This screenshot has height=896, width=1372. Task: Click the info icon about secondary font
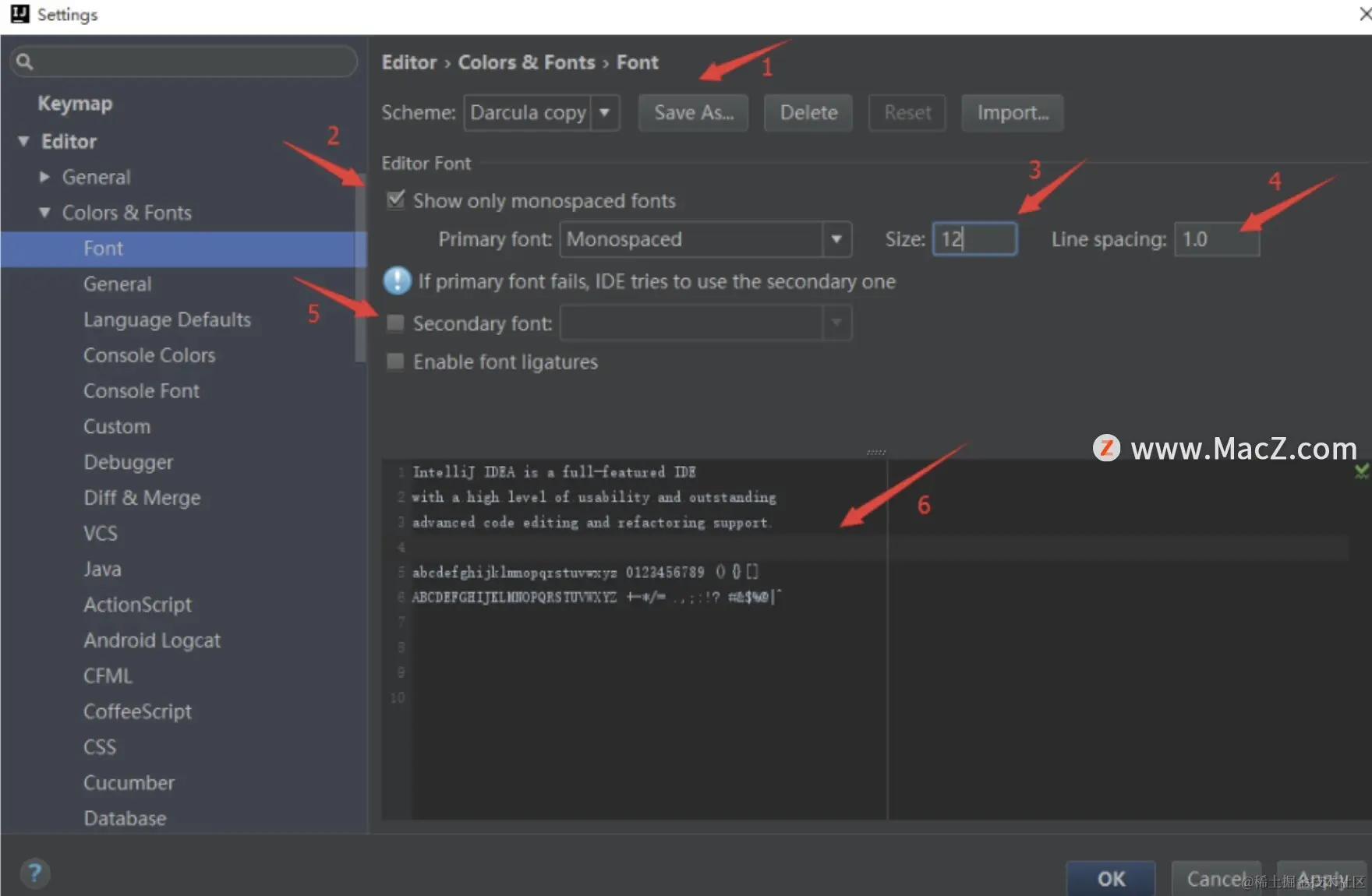397,280
